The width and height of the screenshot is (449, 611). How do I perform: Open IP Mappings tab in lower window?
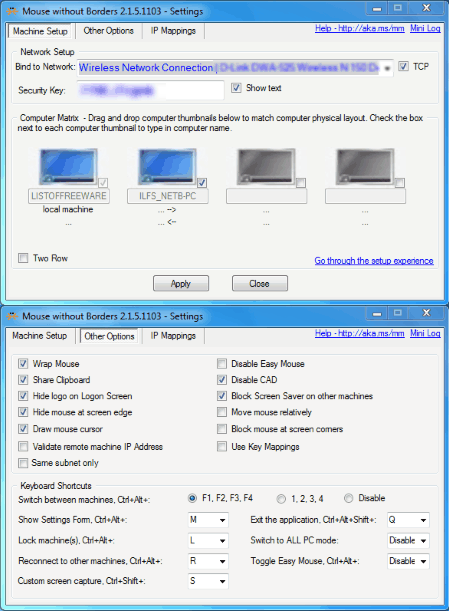[173, 336]
